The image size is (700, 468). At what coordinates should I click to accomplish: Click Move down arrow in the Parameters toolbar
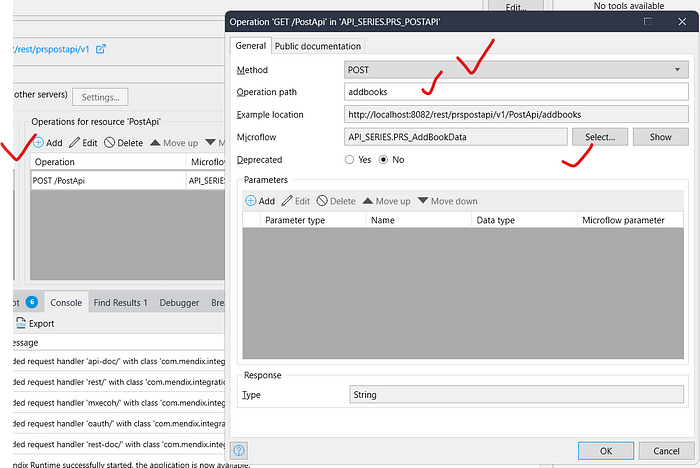click(423, 201)
